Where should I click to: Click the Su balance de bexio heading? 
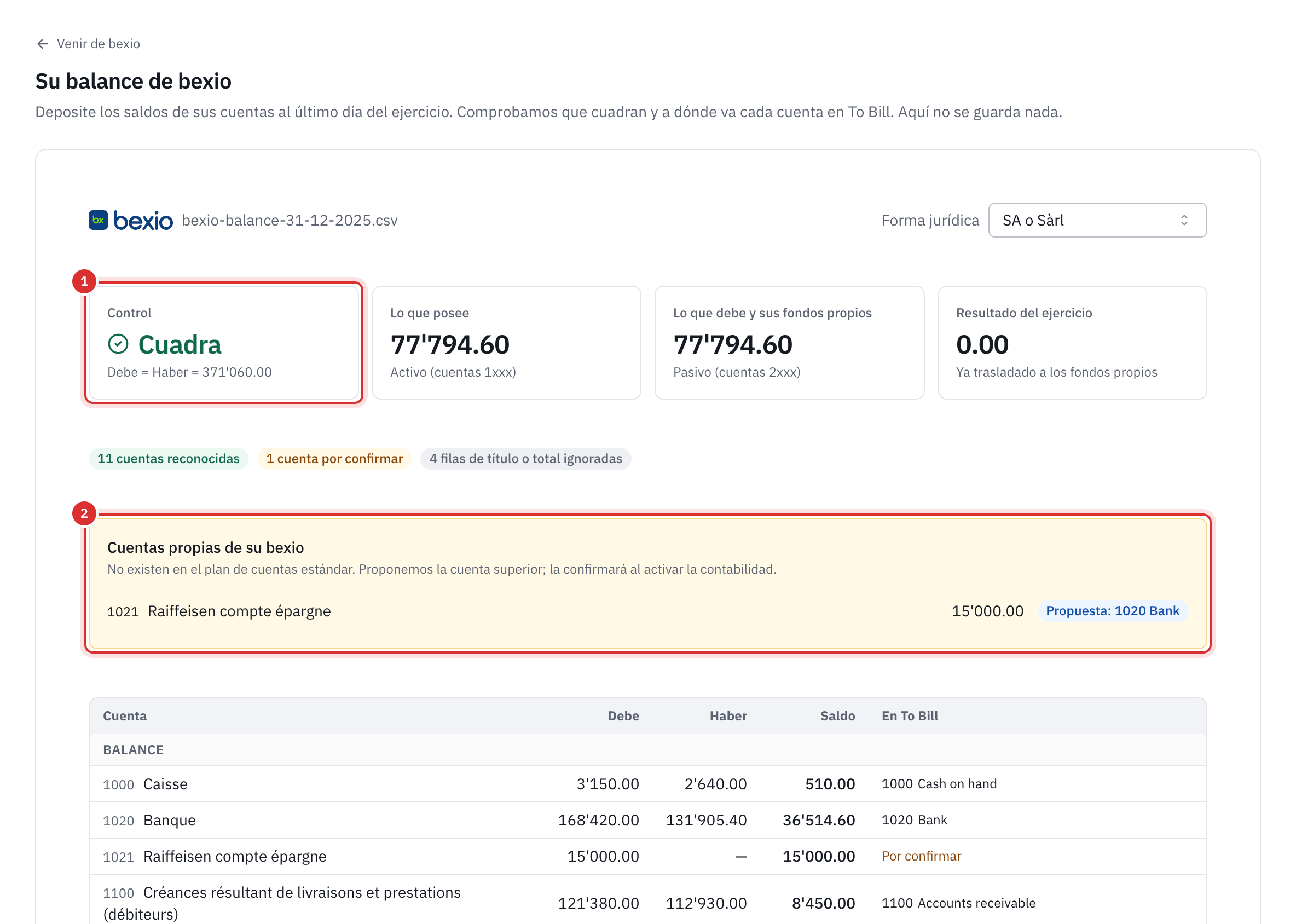tap(133, 82)
